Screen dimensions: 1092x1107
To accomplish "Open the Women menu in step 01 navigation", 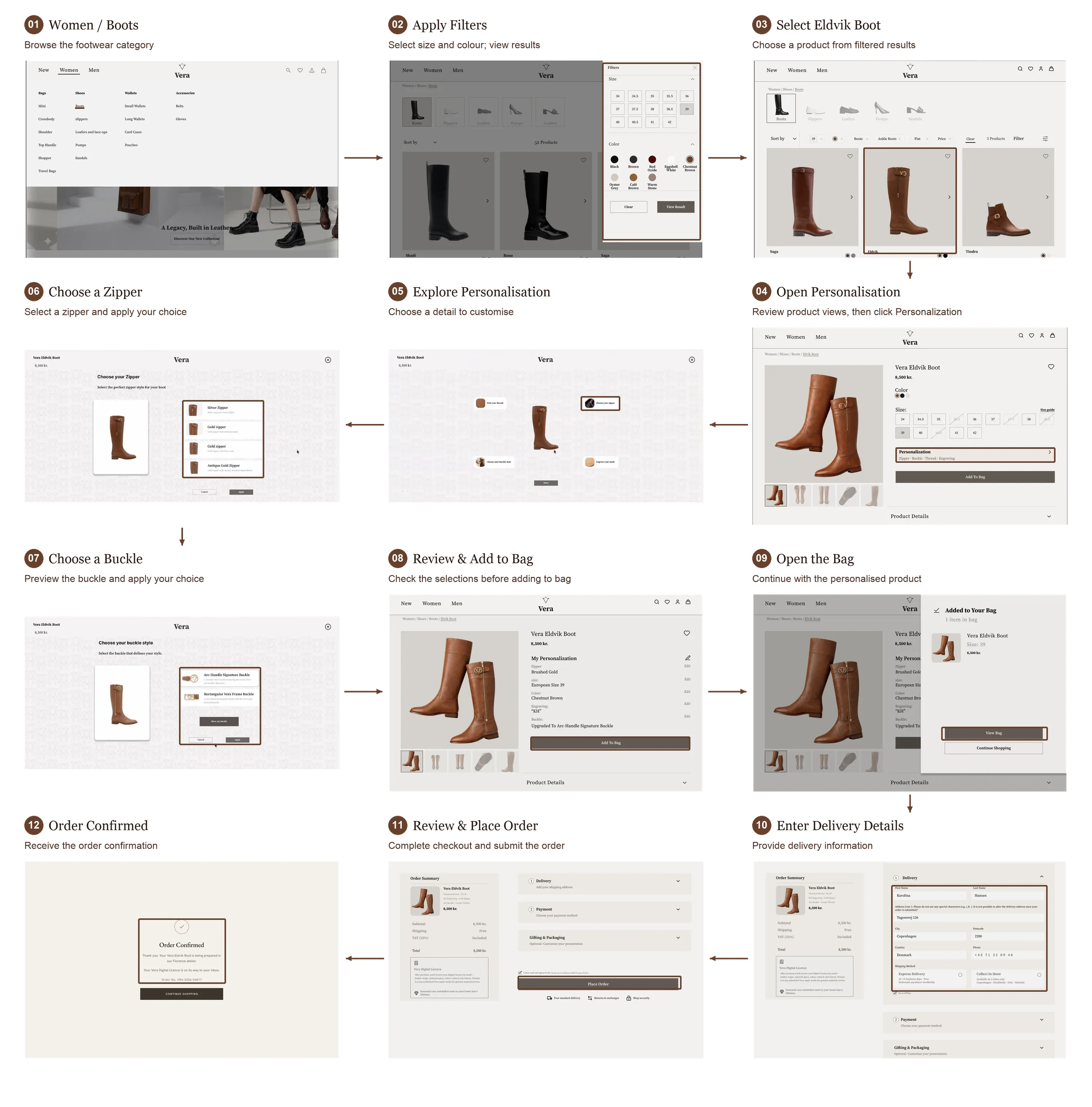I will (69, 70).
